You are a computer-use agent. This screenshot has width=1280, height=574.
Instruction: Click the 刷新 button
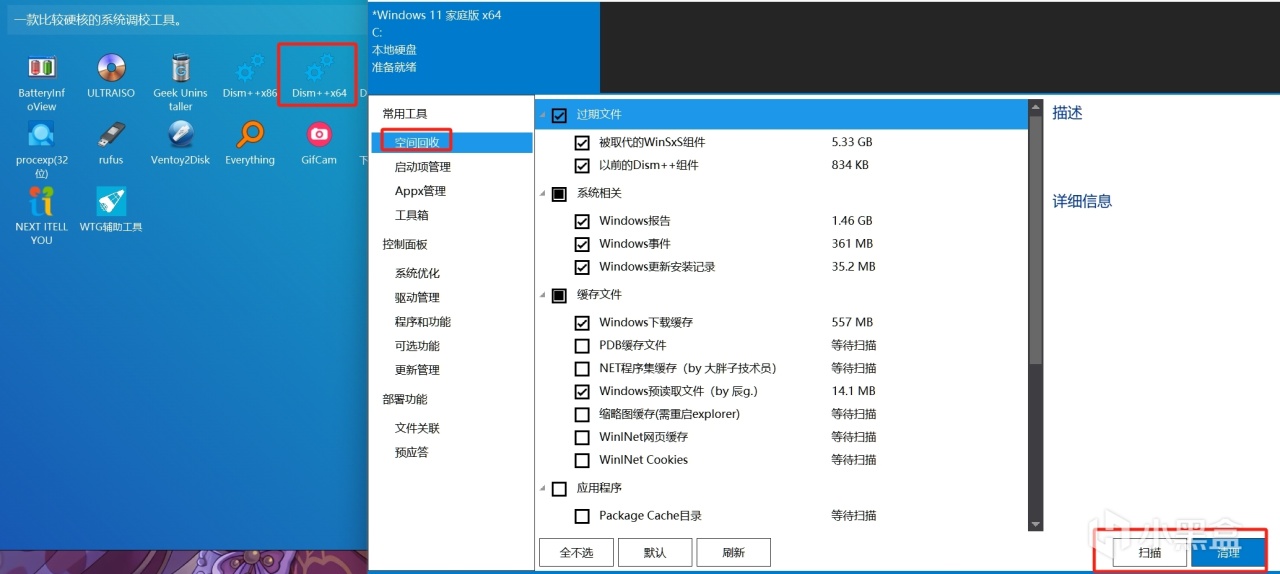click(x=734, y=552)
